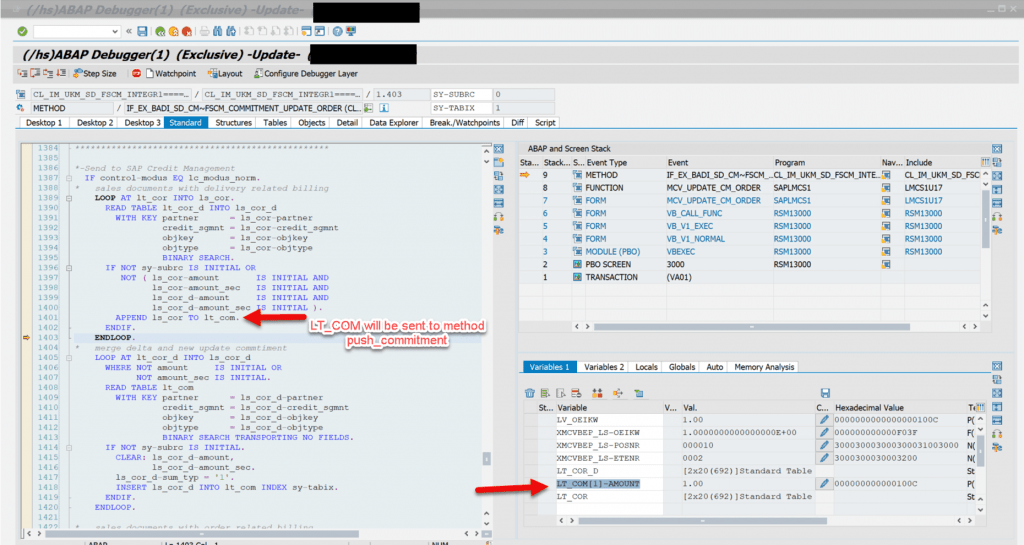The width and height of the screenshot is (1024, 545).
Task: Open the Tables tab
Action: [275, 123]
